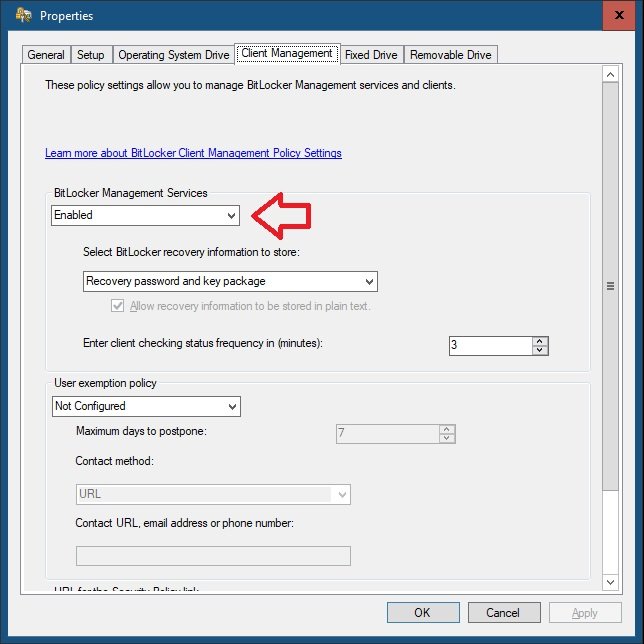Image resolution: width=644 pixels, height=644 pixels.
Task: Confirm with the OK button
Action: (423, 613)
